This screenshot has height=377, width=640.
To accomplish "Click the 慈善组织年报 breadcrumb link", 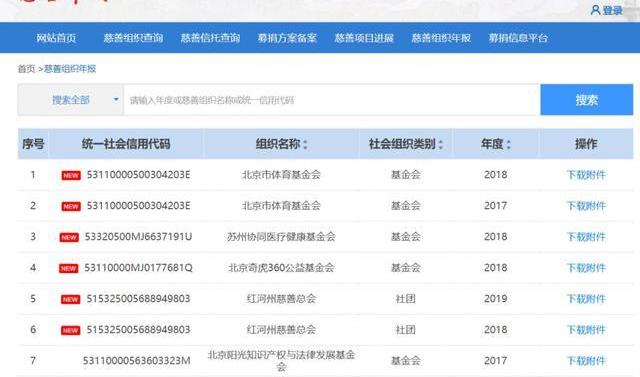I will [70, 69].
